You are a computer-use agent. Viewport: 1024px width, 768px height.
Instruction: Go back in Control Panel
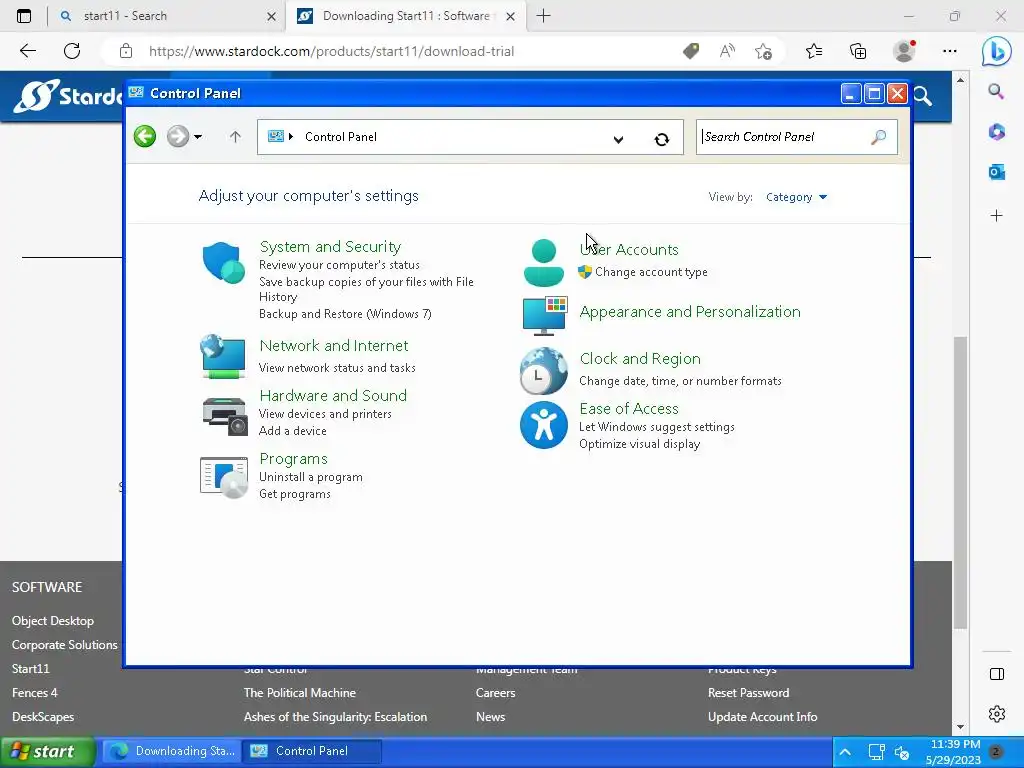pos(145,136)
